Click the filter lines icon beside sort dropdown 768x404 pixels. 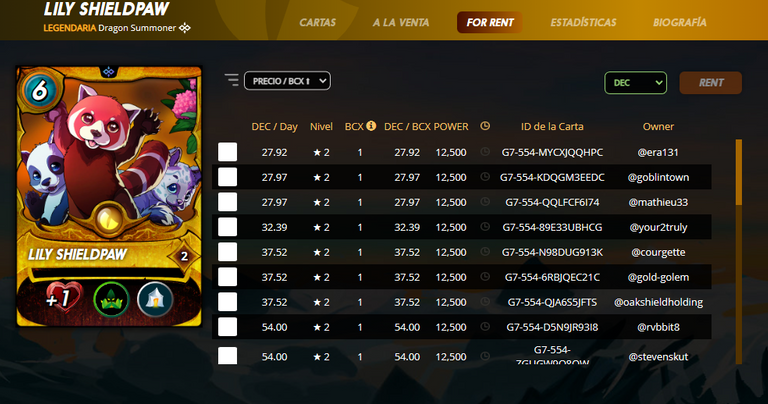coord(232,80)
